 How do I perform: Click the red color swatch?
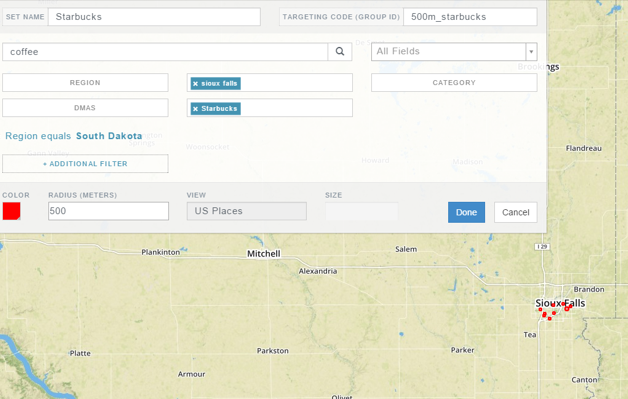pos(12,211)
